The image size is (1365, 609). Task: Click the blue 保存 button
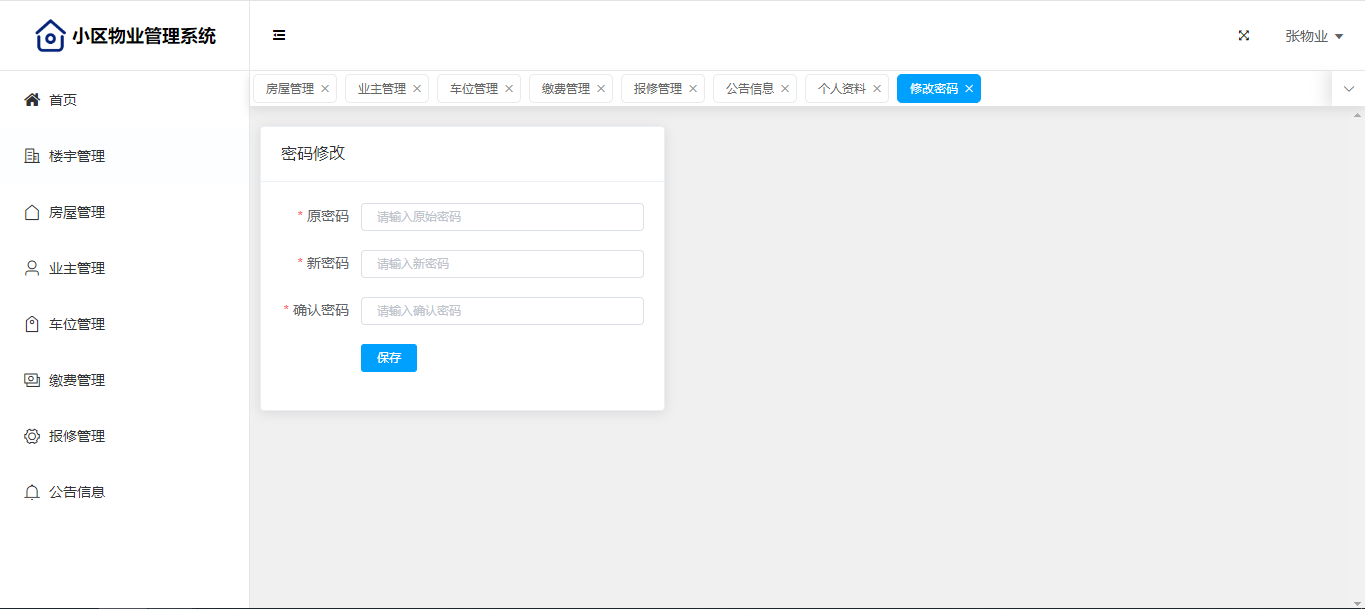[389, 358]
